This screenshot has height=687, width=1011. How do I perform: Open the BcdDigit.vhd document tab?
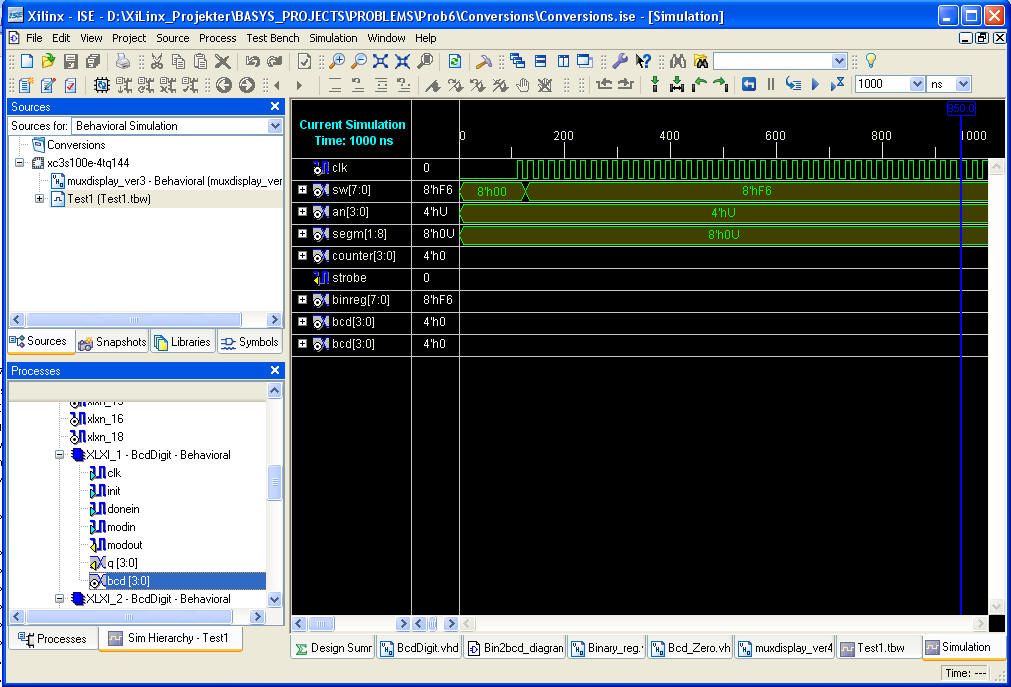point(419,648)
